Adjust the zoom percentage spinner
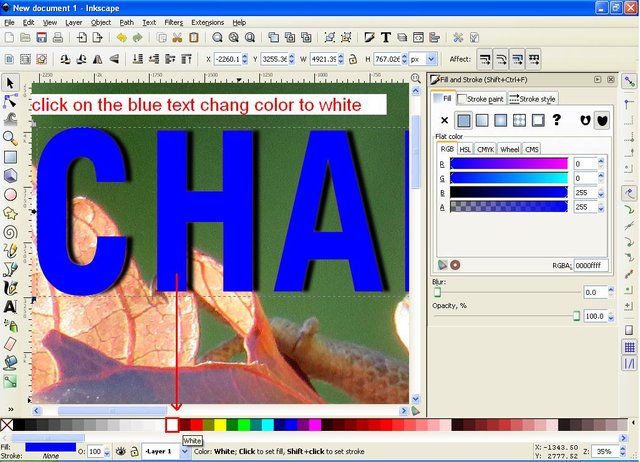Image resolution: width=640 pixels, height=462 pixels. 623,451
